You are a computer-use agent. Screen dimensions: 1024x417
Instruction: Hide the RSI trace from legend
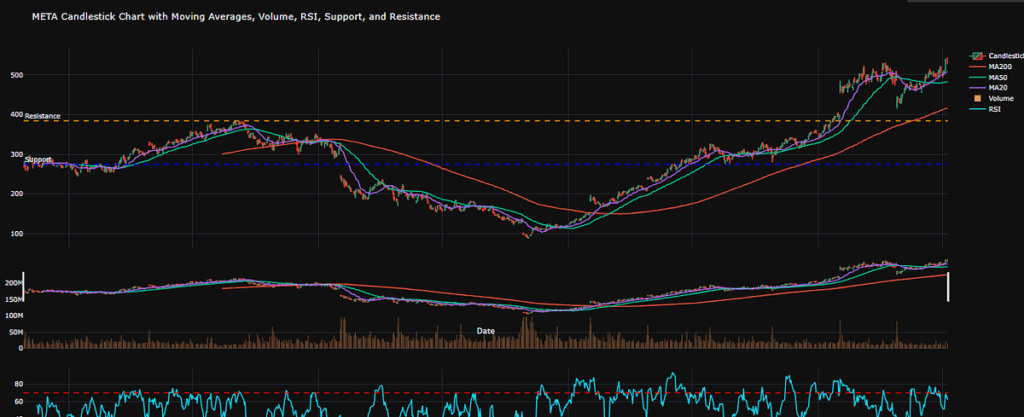[x=994, y=110]
